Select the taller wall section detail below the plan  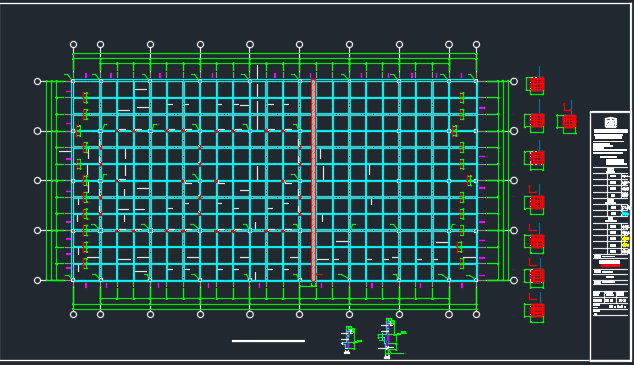click(390, 338)
